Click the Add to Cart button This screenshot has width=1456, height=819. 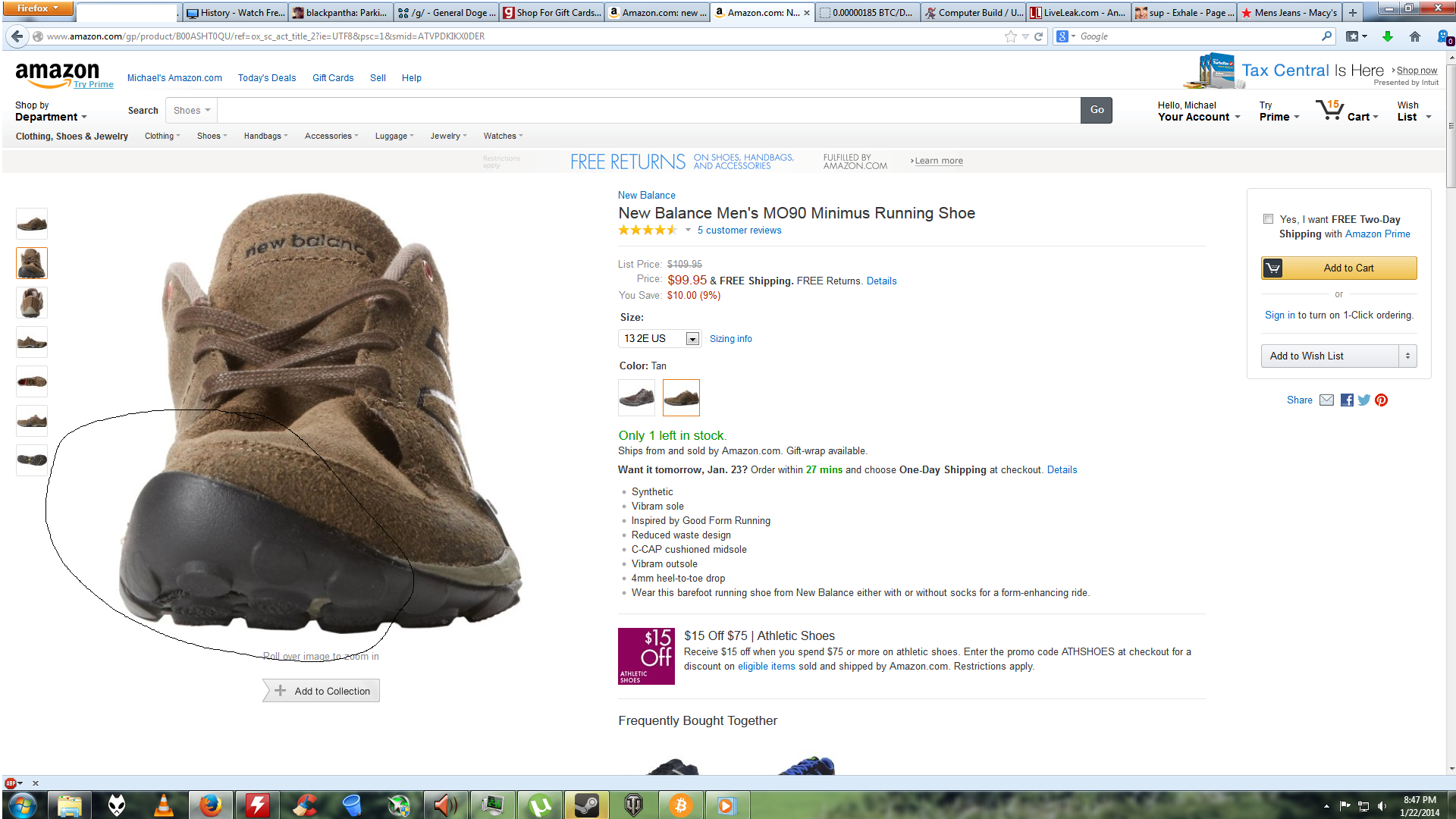coord(1339,268)
